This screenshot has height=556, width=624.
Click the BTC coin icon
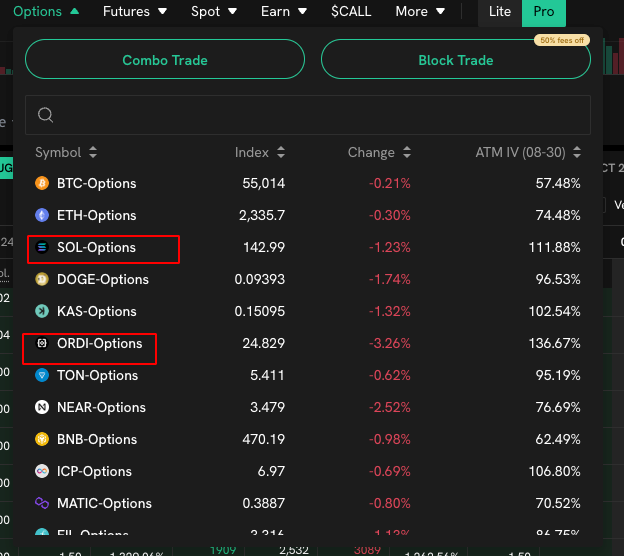(42, 184)
